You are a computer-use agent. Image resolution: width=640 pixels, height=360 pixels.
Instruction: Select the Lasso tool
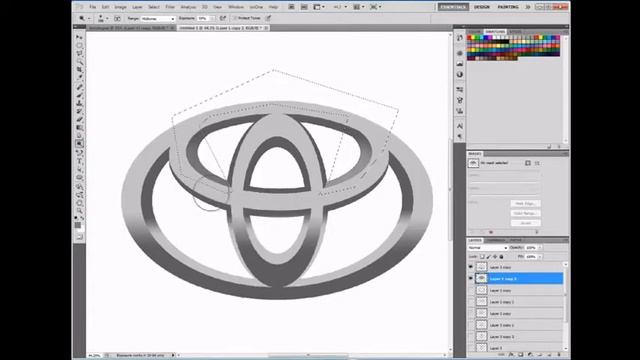[x=79, y=53]
